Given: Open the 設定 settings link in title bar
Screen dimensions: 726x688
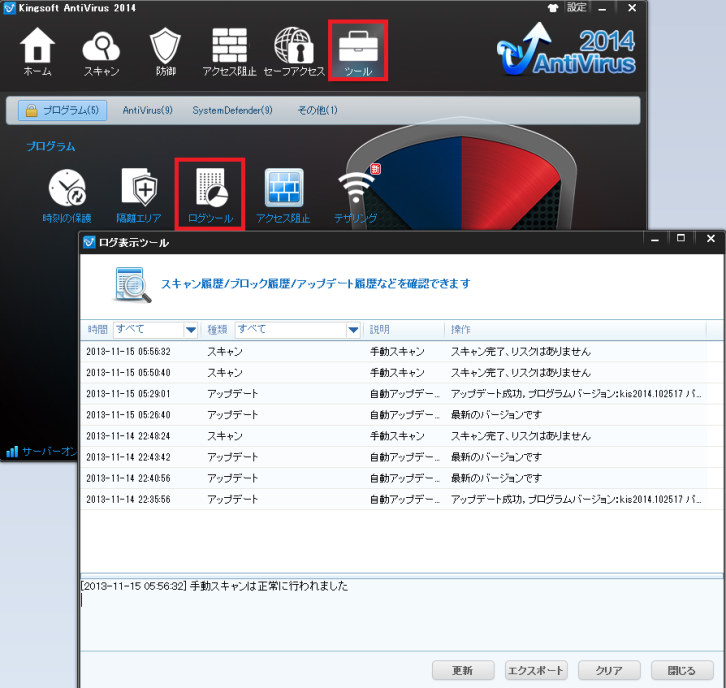Looking at the screenshot, I should click(577, 7).
